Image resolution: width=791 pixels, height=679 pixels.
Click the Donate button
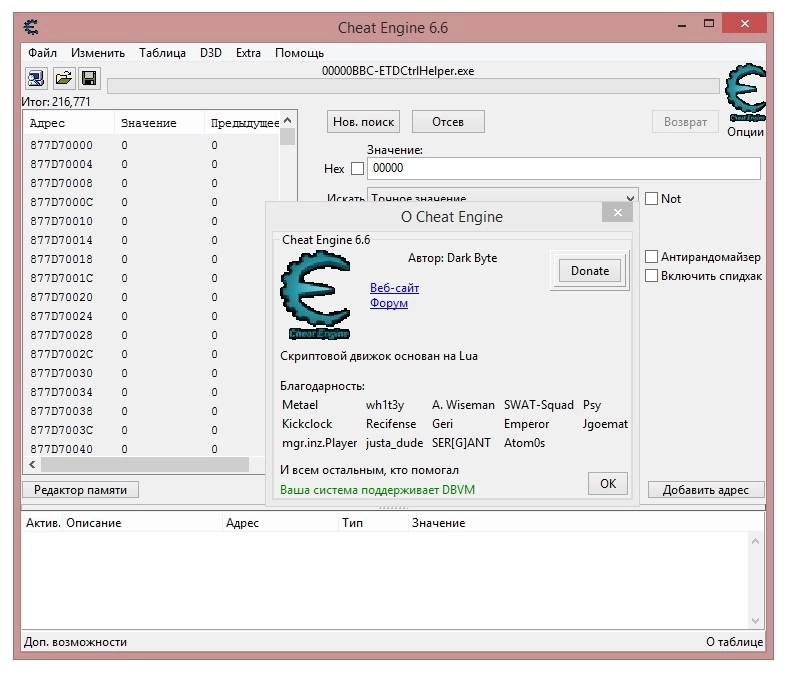pos(590,271)
